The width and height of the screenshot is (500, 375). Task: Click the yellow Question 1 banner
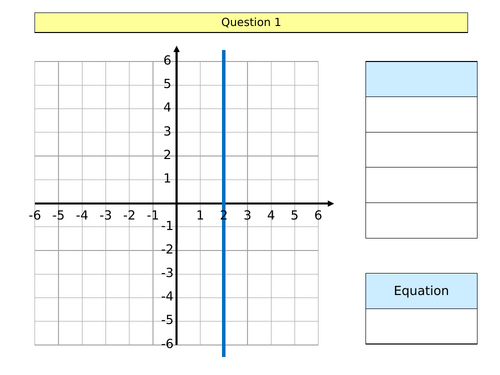pos(251,23)
